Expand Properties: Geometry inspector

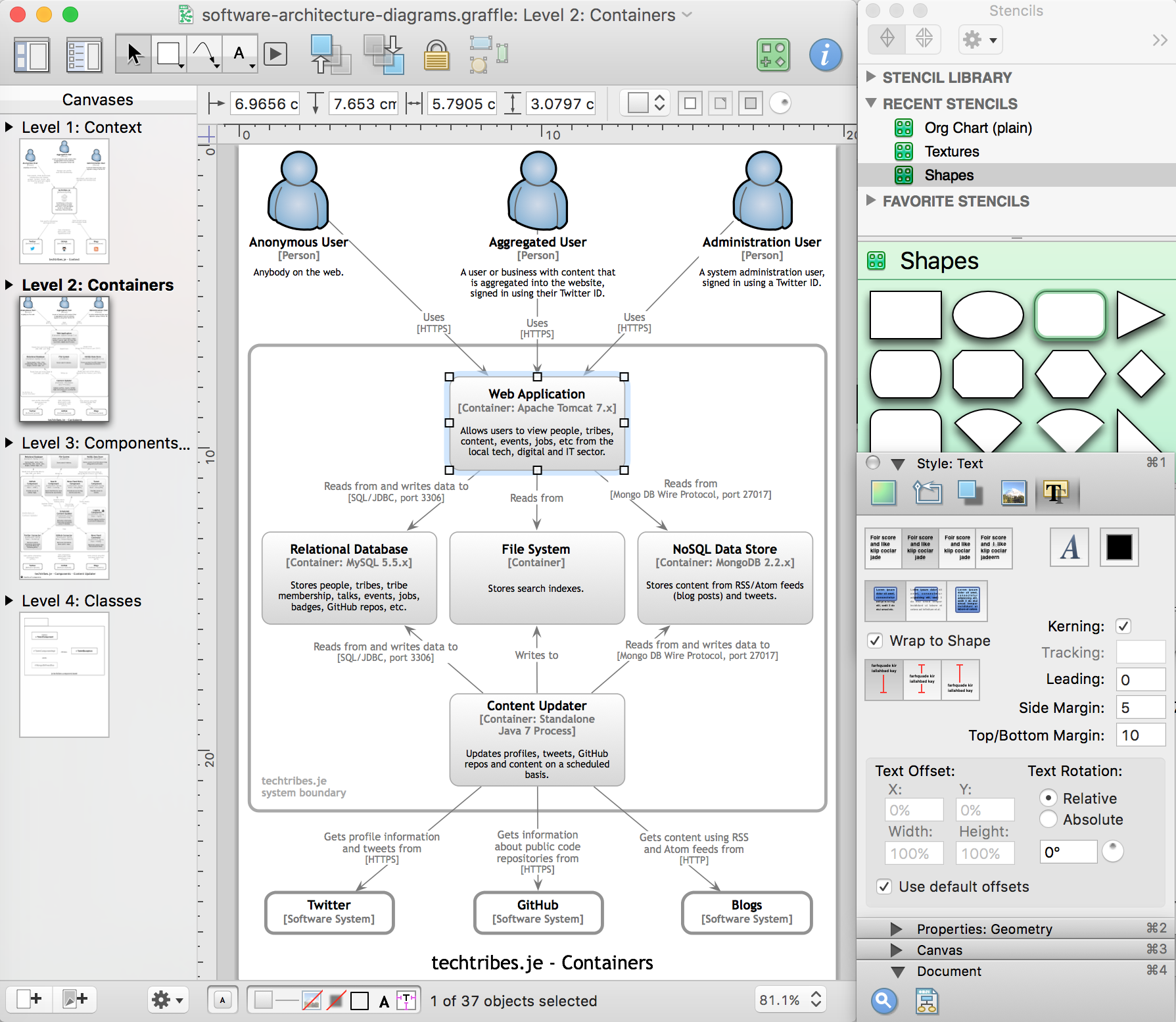tap(897, 929)
